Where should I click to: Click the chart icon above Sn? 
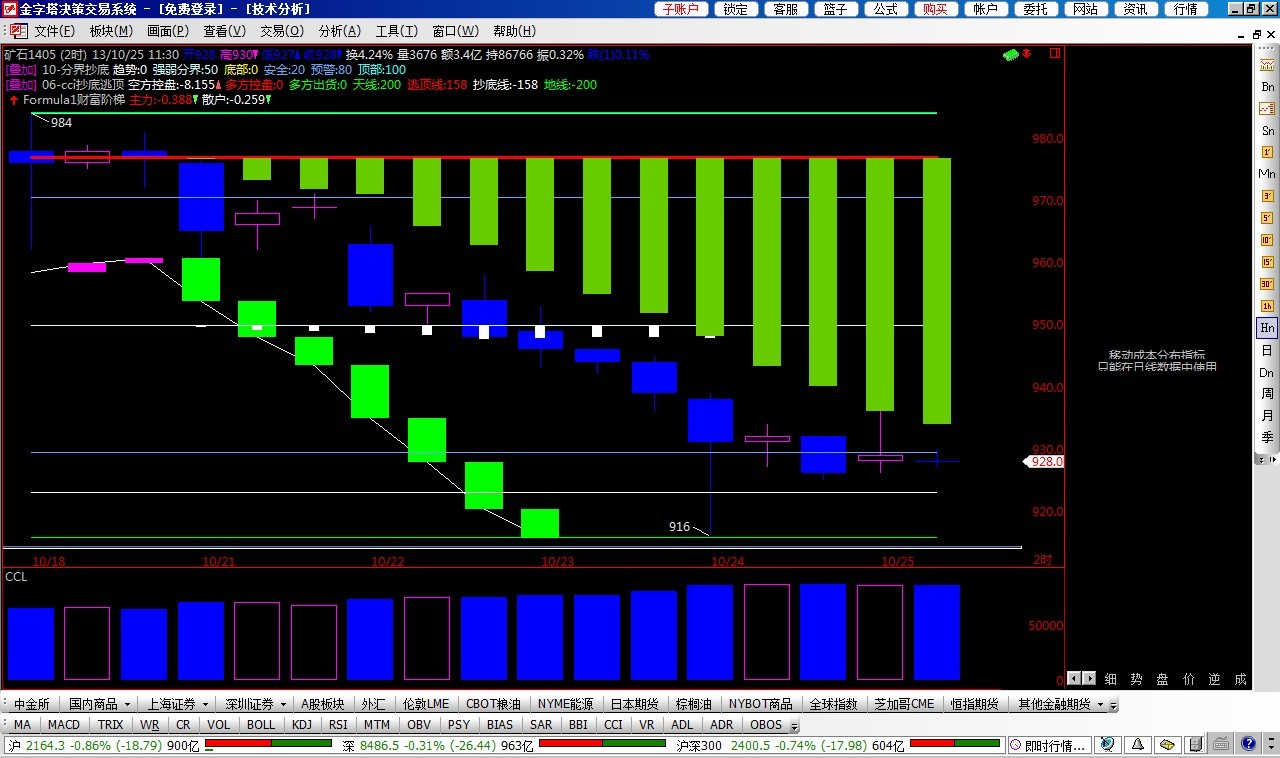point(1267,109)
